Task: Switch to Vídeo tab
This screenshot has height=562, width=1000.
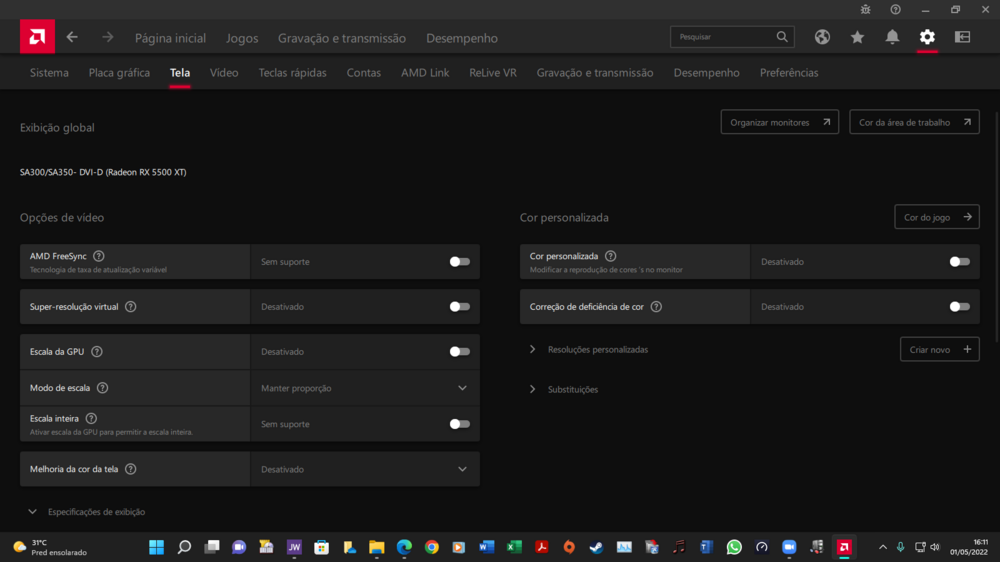Action: 224,73
